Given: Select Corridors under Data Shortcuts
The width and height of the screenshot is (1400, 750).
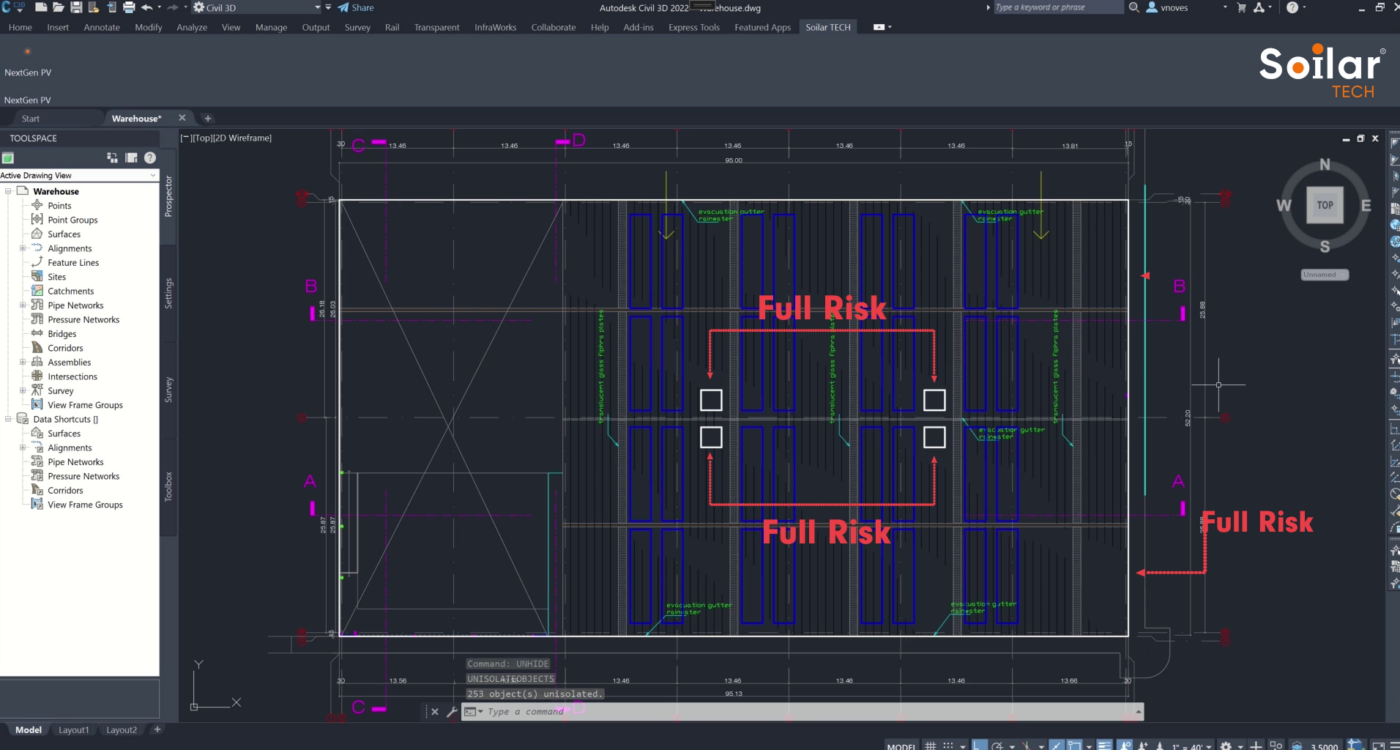Looking at the screenshot, I should point(65,491).
